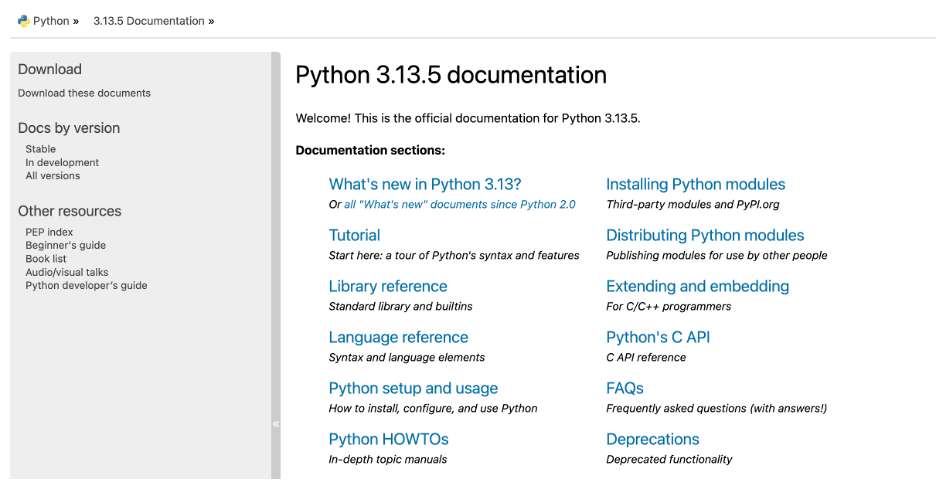Collapse sidebar with the « toggle
Viewport: 936px width, 480px height.
[x=276, y=424]
